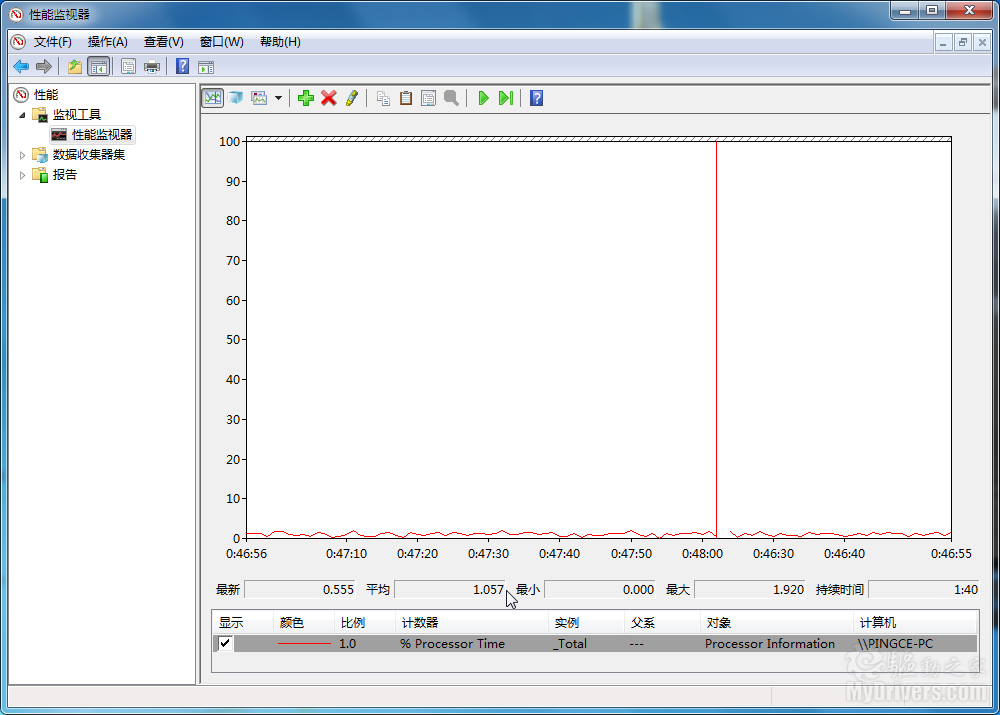Uncheck the % Processor Time display checkbox
Image resolution: width=1000 pixels, height=715 pixels.
(225, 644)
